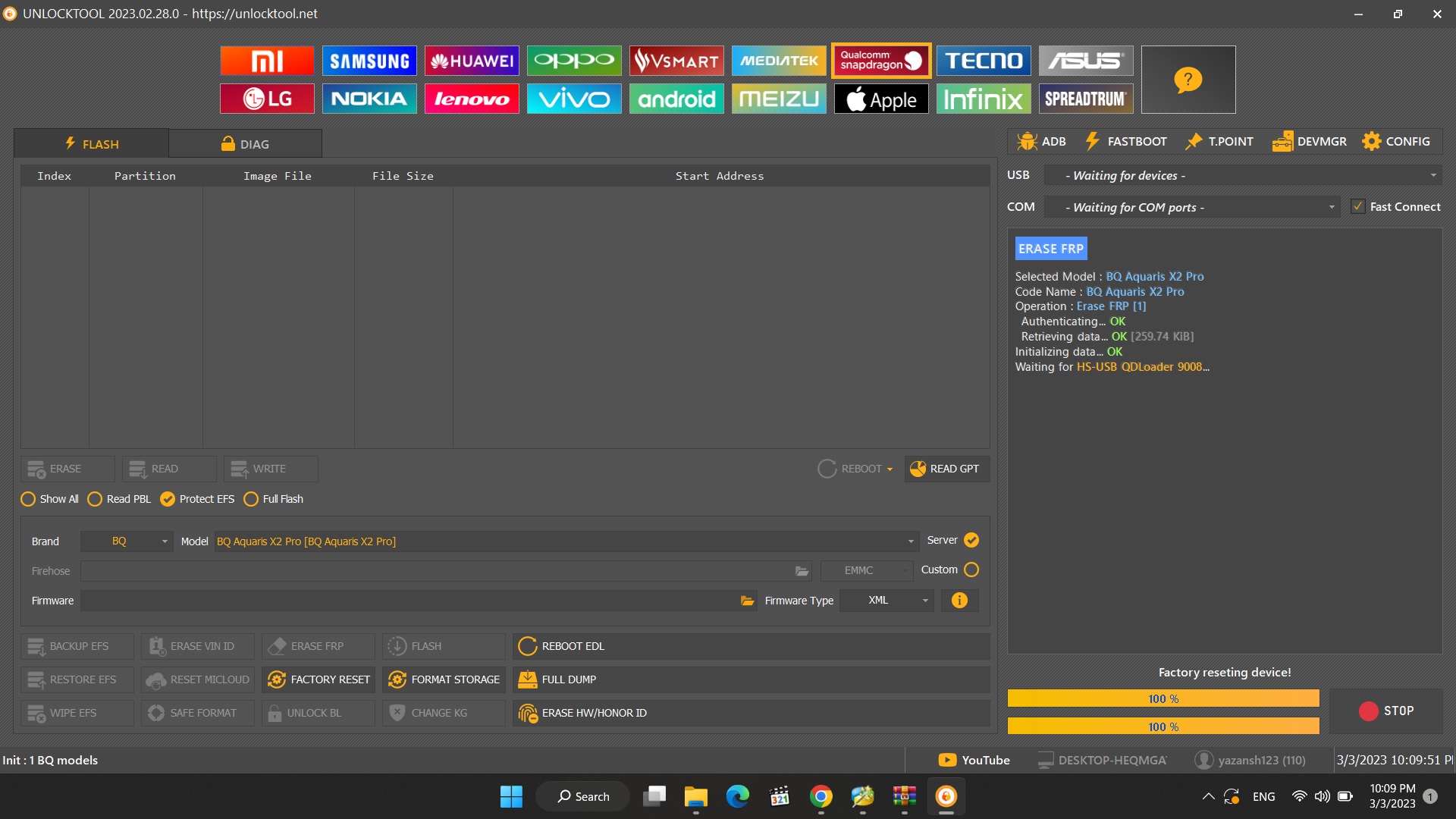The width and height of the screenshot is (1456, 819).
Task: Open the Model dropdown list
Action: pyautogui.click(x=566, y=541)
